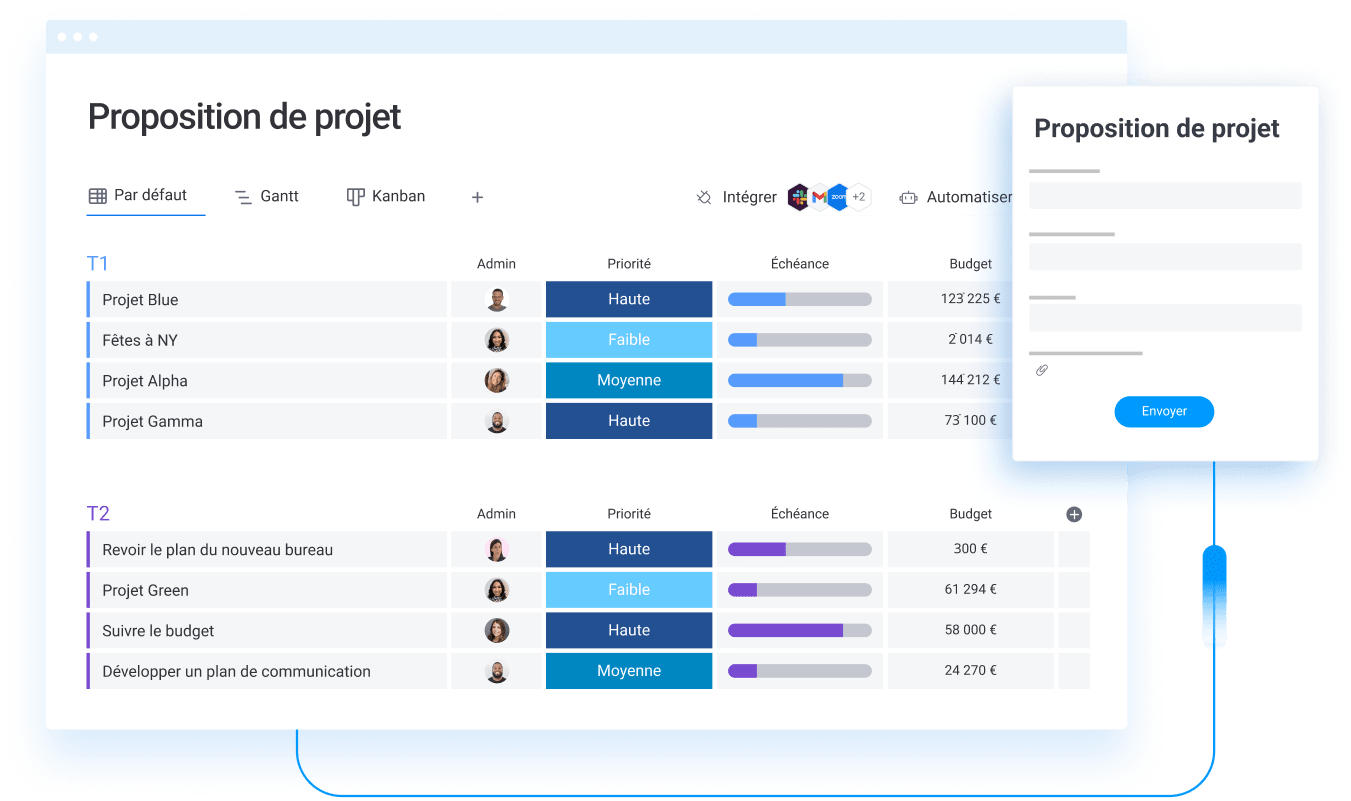1351x801 pixels.
Task: Change Développer un plan priority Moyenne
Action: pyautogui.click(x=629, y=671)
